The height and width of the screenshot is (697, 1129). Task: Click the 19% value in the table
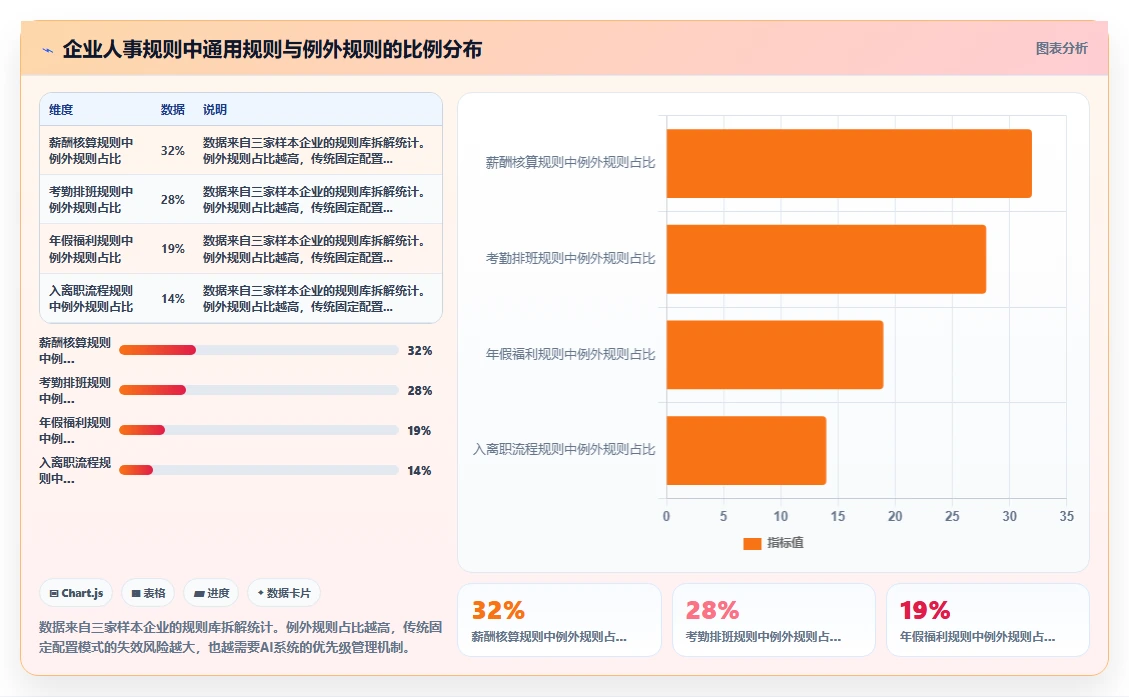(173, 249)
